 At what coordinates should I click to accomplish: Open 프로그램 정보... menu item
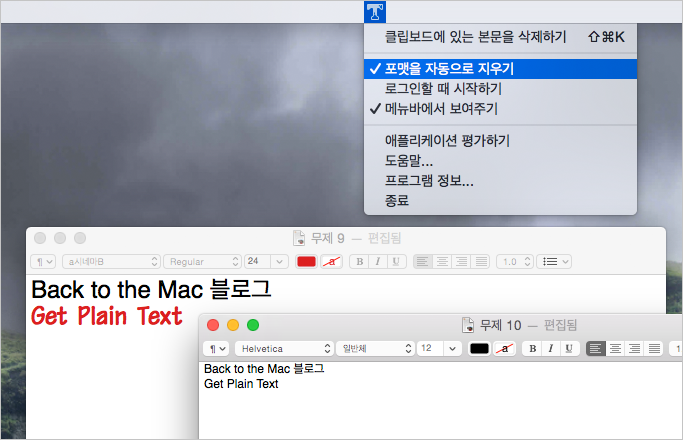(x=500, y=180)
